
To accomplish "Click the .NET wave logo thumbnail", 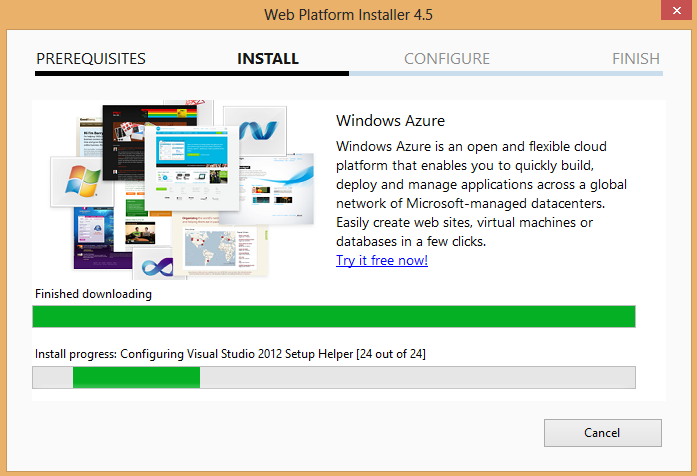I will click(x=255, y=131).
